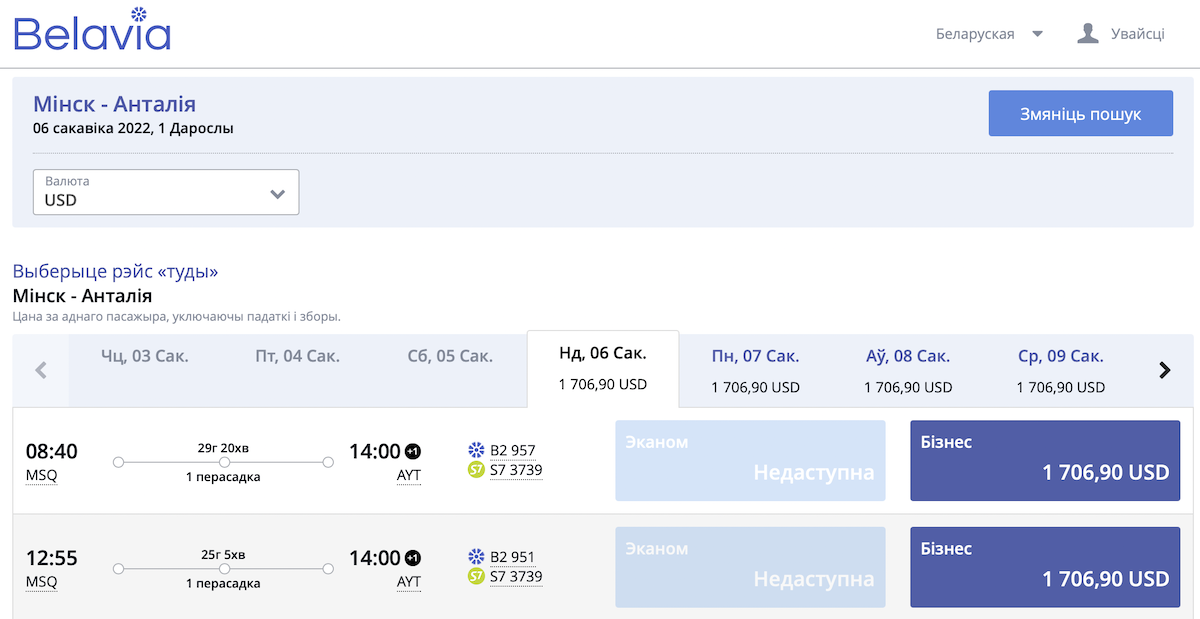
Task: Click the Belavia logo
Action: (92, 30)
